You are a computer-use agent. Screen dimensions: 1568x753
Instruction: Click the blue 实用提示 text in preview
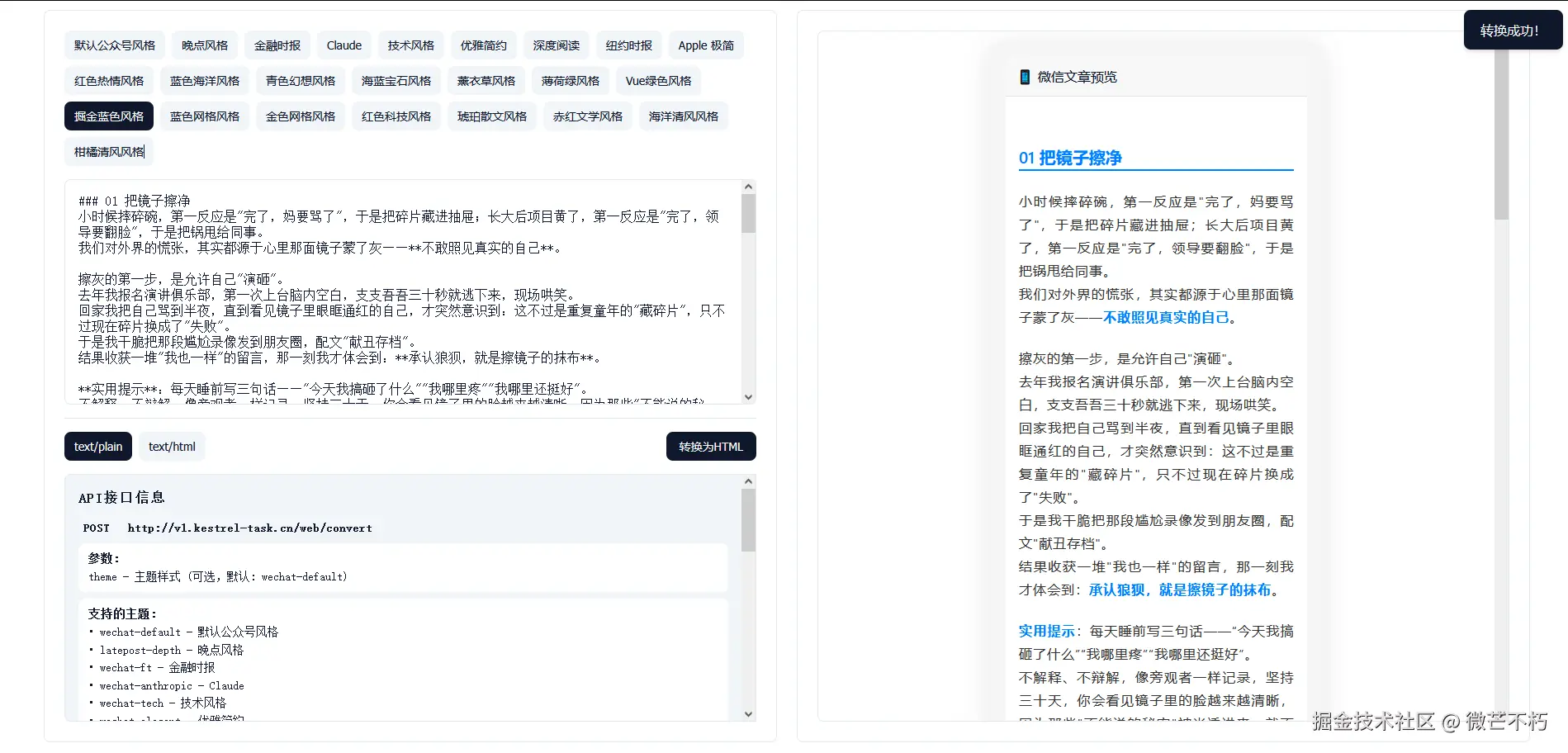click(x=1046, y=631)
